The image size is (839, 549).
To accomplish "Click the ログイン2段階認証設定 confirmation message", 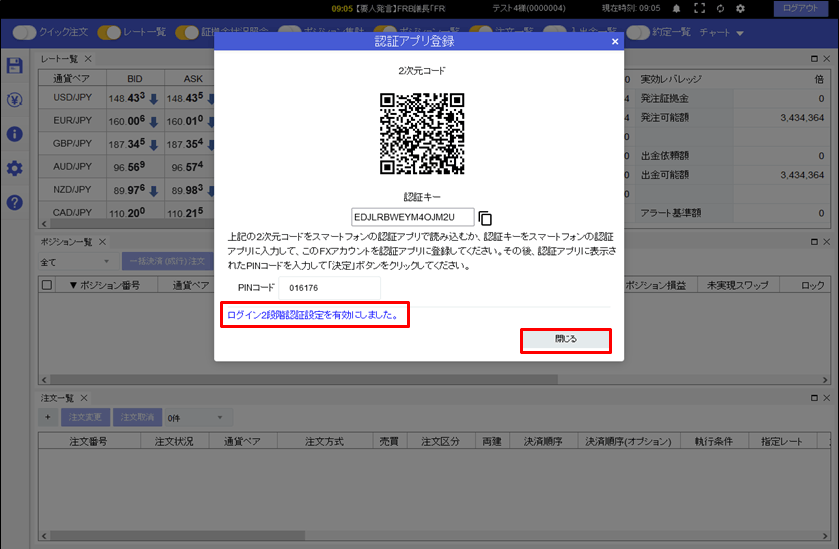I will pos(314,315).
